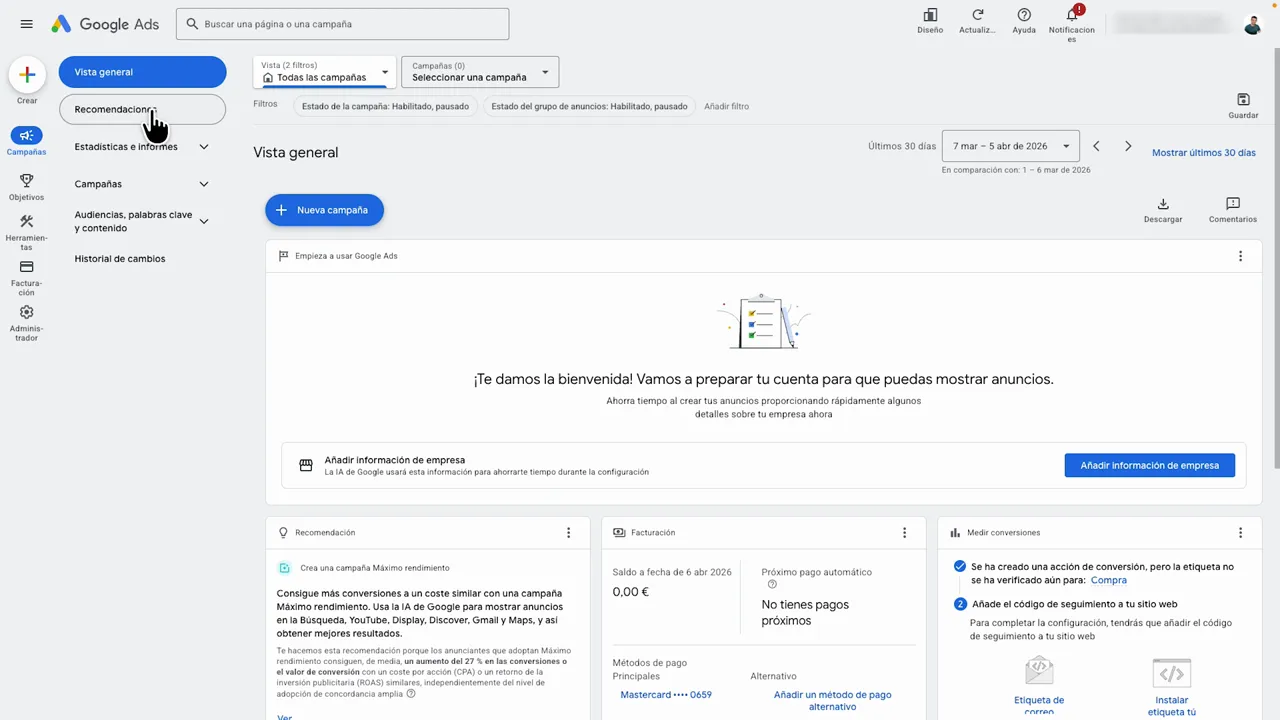Open the Compra conversion link
This screenshot has height=720, width=1280.
click(x=1109, y=580)
